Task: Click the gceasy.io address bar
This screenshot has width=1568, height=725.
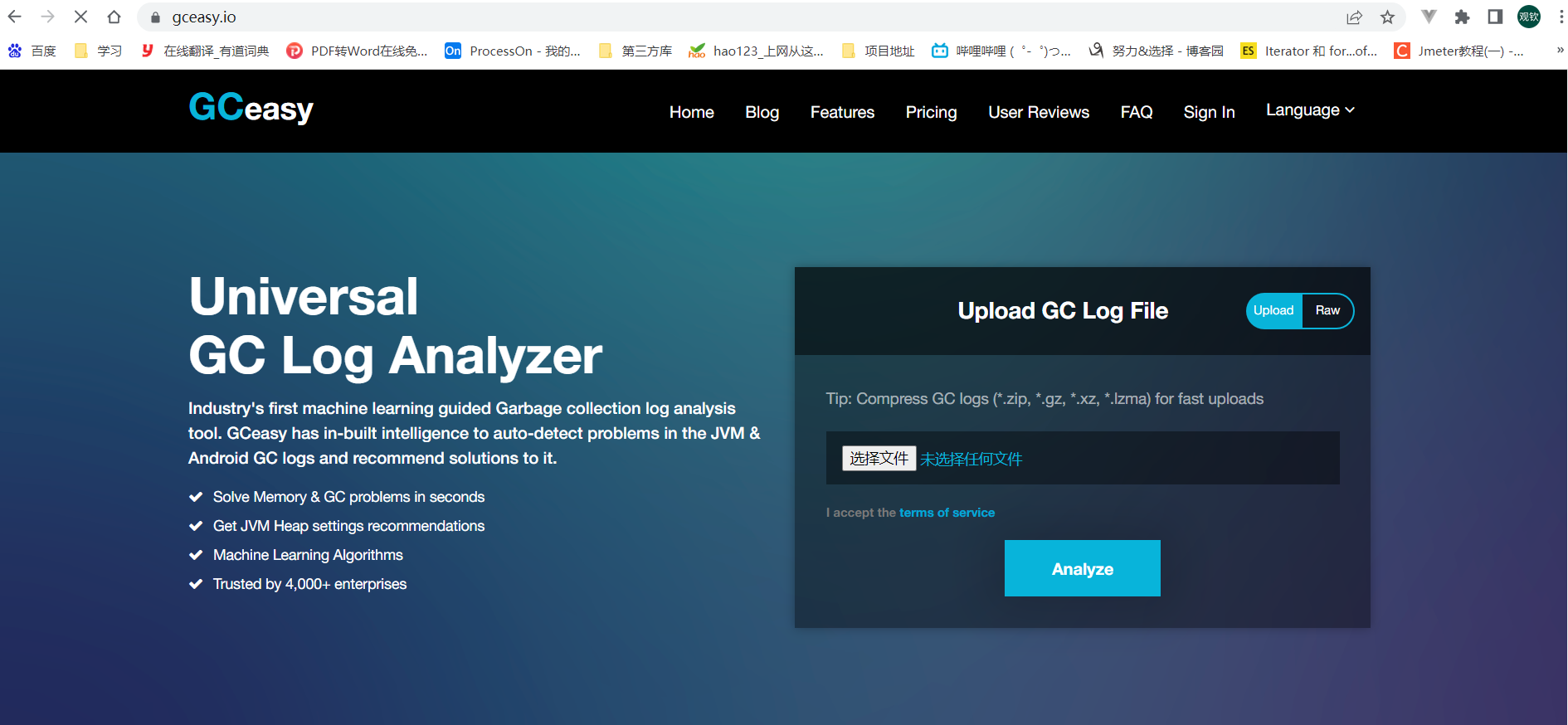Action: coord(747,17)
